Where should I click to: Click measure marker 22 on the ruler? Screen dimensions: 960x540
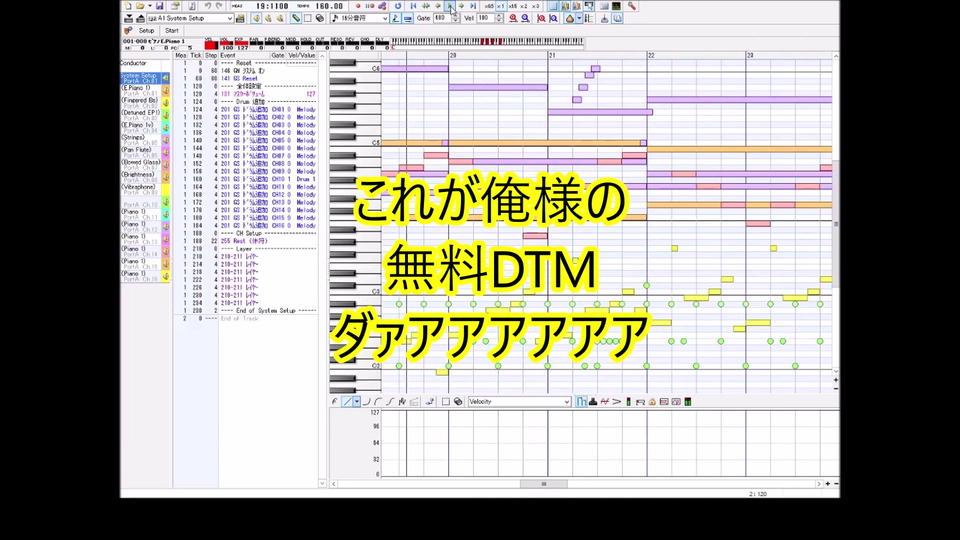(x=651, y=55)
